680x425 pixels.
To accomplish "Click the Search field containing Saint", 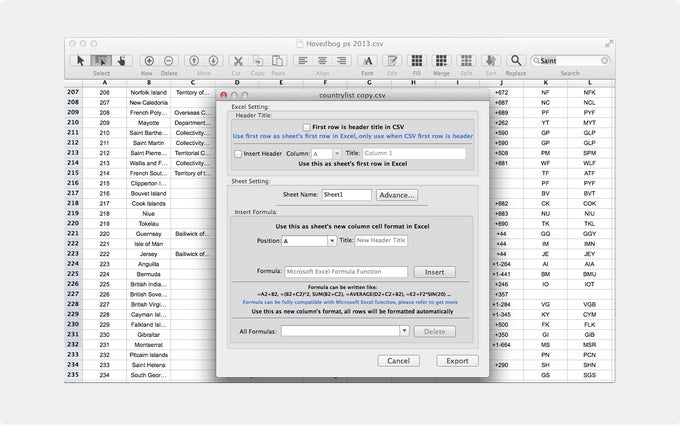I will [x=570, y=61].
